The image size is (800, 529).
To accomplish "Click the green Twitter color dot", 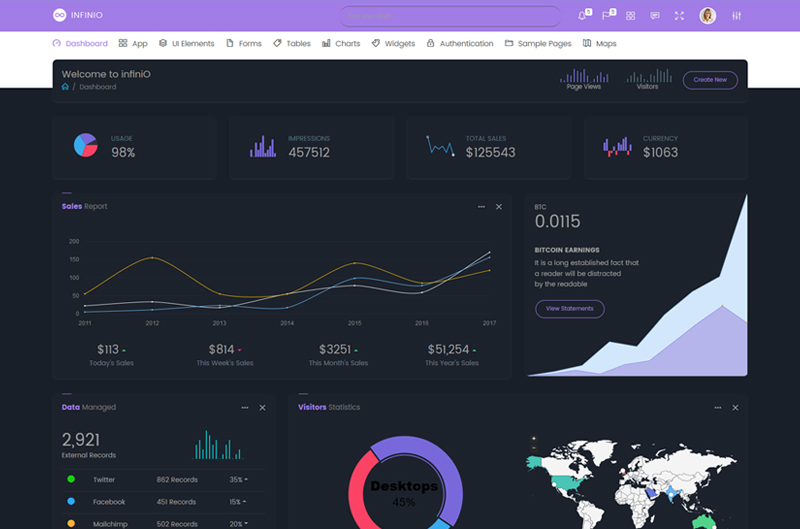I will [x=71, y=480].
